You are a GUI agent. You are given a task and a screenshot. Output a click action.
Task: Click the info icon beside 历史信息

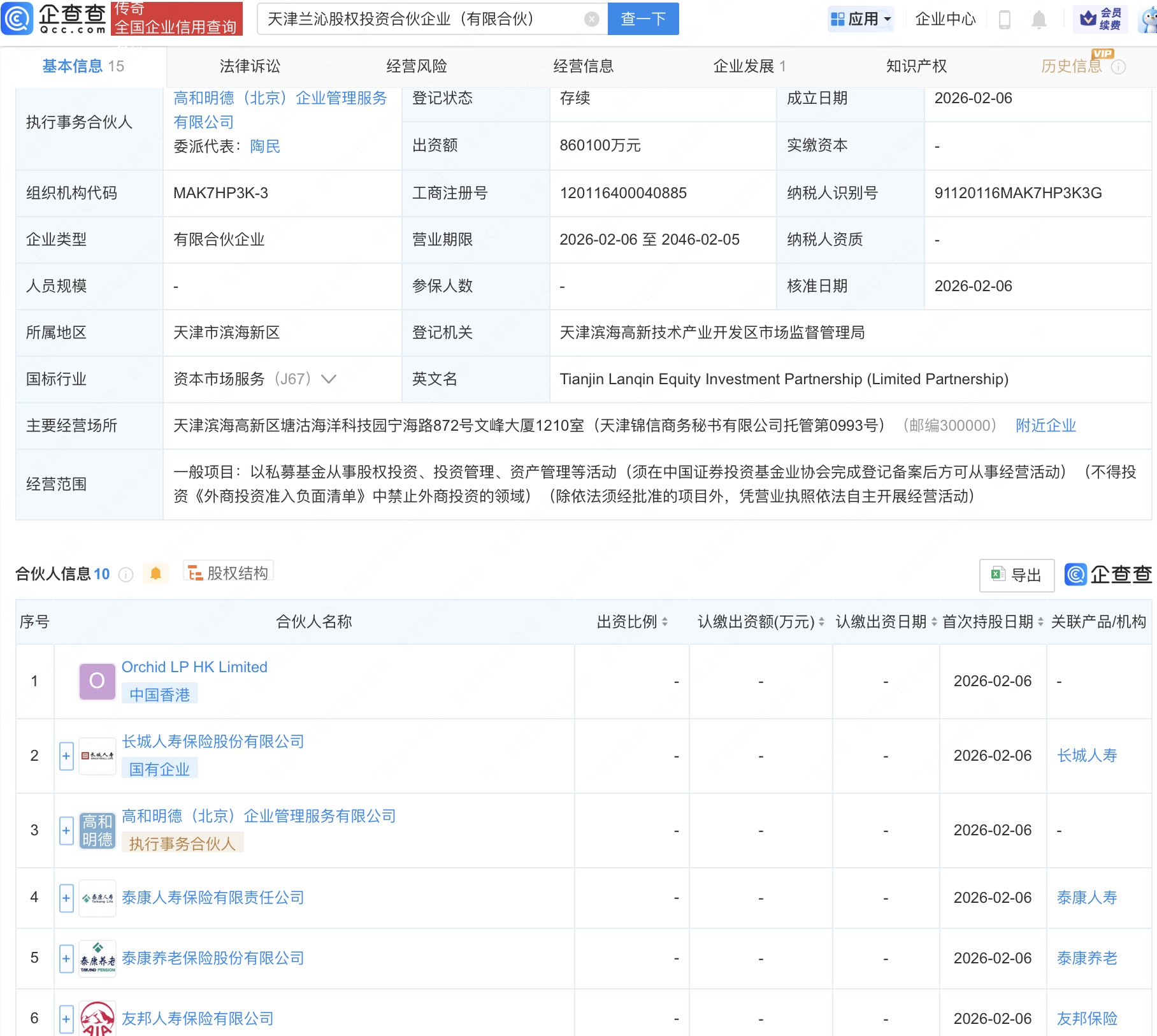(1118, 67)
